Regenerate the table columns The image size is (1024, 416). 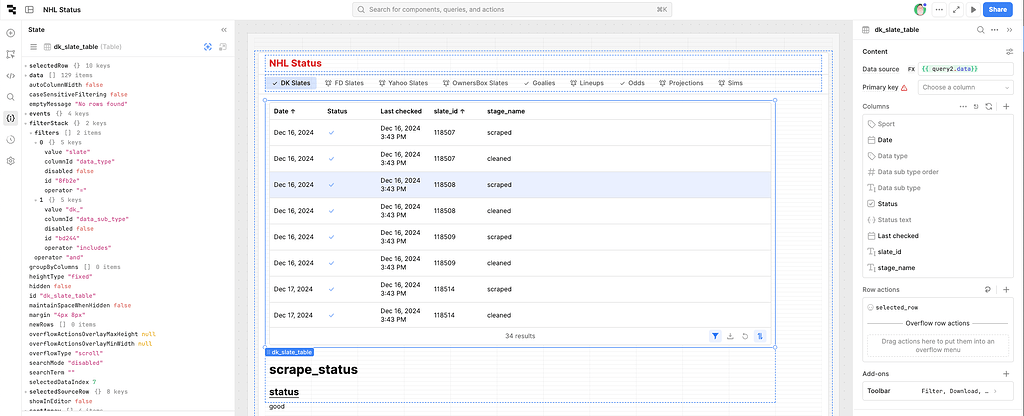coord(989,106)
